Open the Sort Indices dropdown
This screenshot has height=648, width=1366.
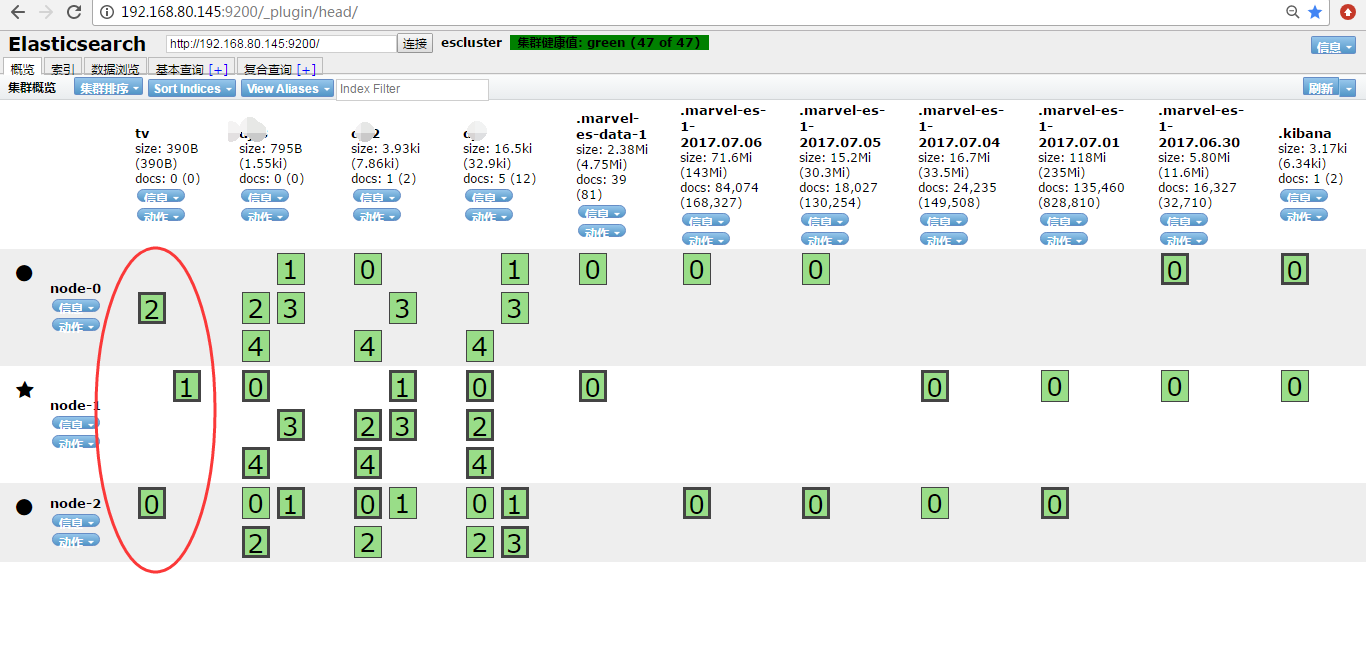(193, 88)
